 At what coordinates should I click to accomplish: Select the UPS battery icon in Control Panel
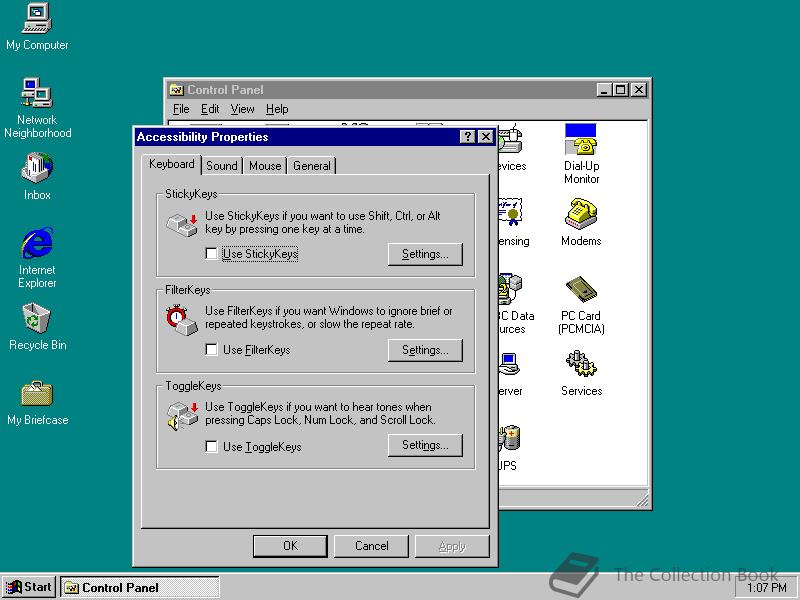pos(509,439)
